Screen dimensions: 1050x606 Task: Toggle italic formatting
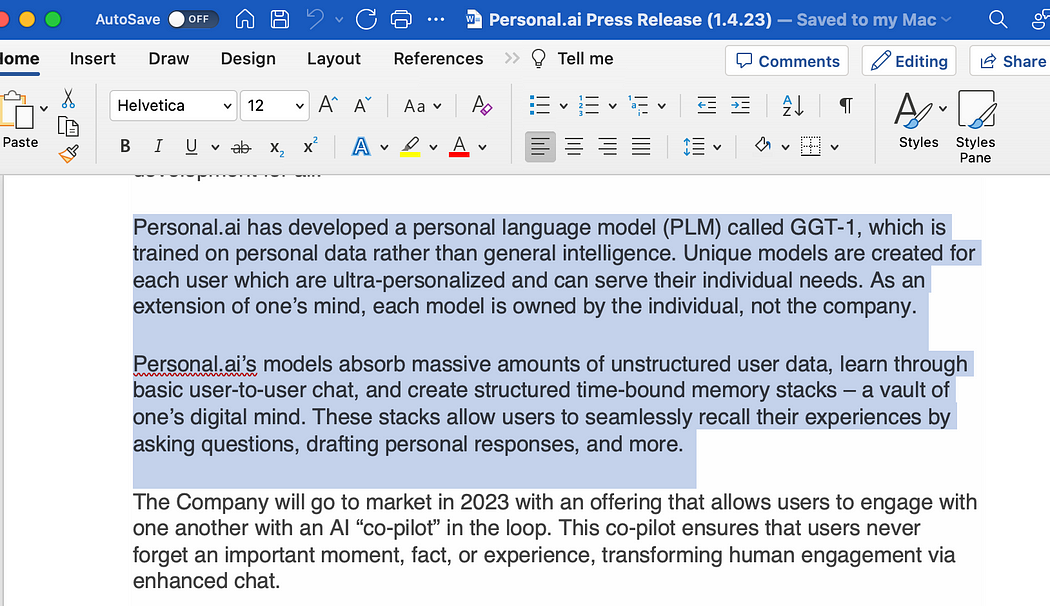tap(157, 146)
